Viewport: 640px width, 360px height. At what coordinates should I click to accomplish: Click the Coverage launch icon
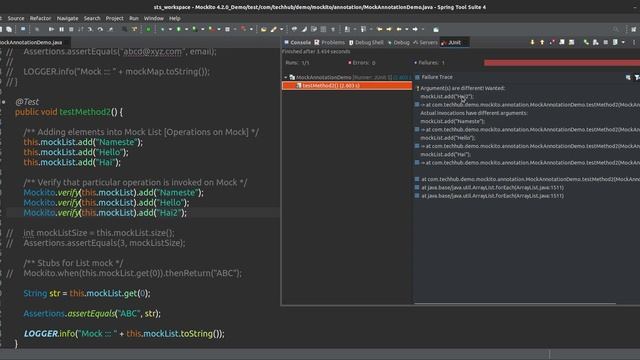(194, 29)
